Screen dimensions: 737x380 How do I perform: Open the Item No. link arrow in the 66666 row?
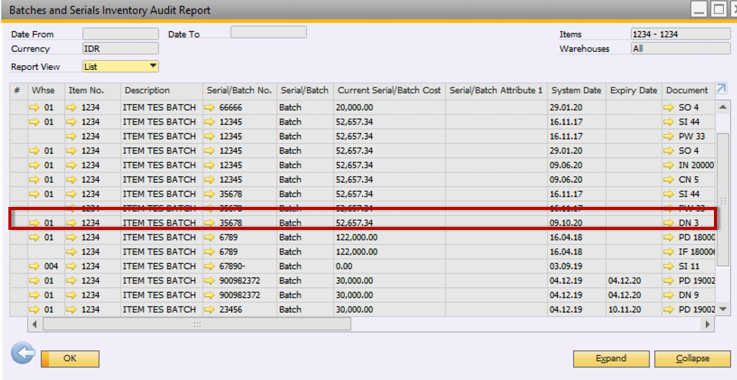[71, 108]
